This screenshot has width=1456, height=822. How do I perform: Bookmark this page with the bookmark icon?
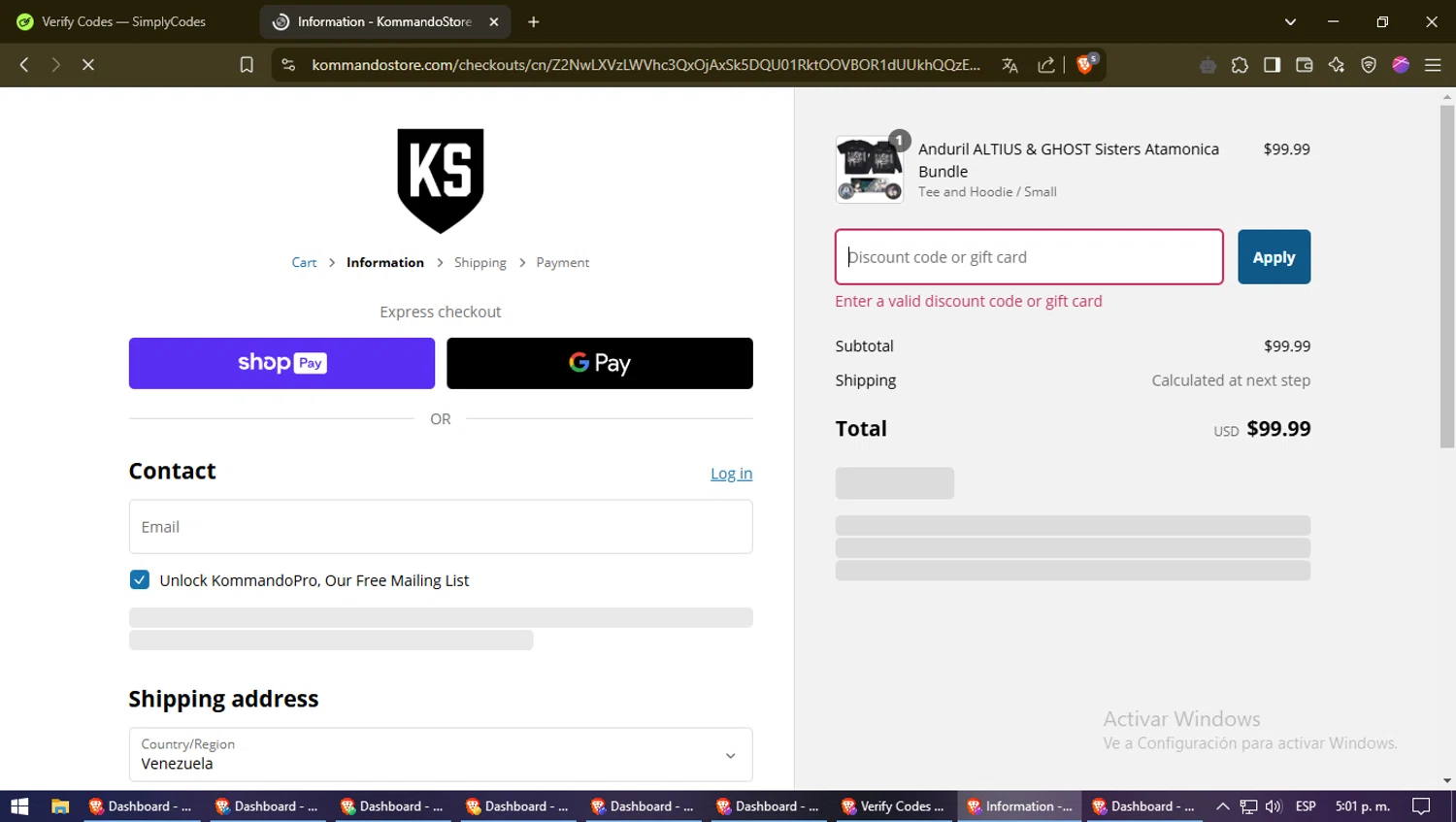tap(247, 65)
